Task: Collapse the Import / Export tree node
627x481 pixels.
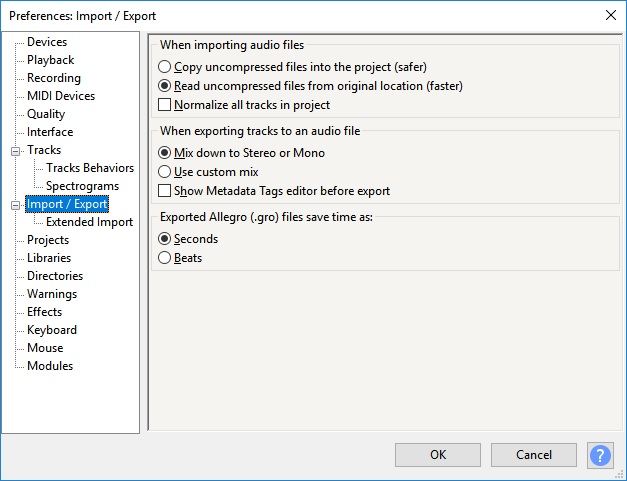Action: [16, 206]
